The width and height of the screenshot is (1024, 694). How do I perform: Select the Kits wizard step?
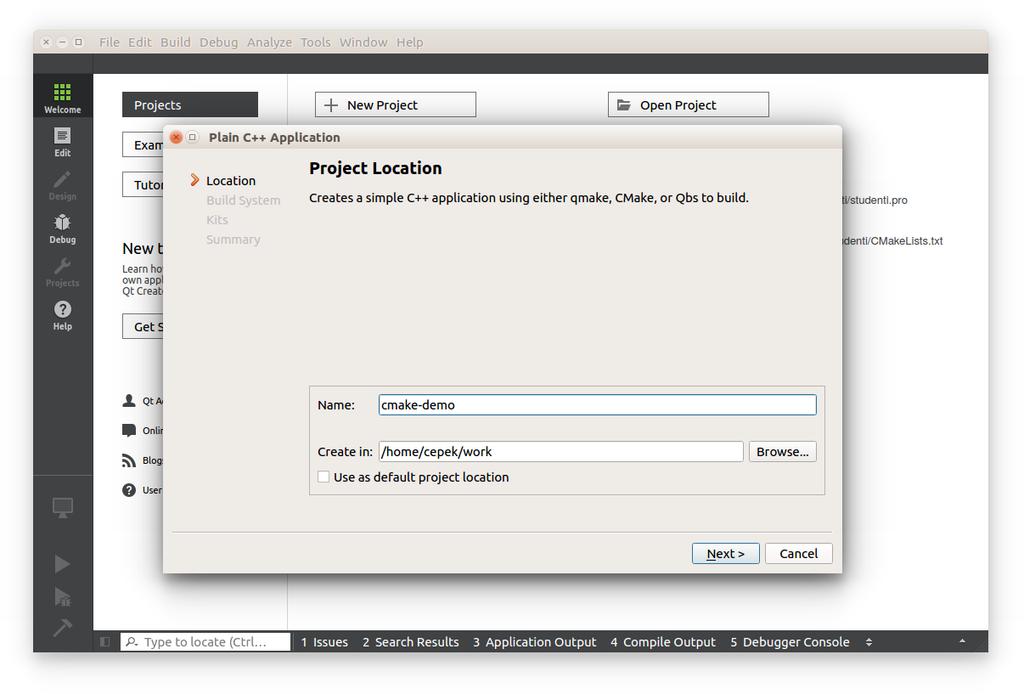tap(217, 219)
